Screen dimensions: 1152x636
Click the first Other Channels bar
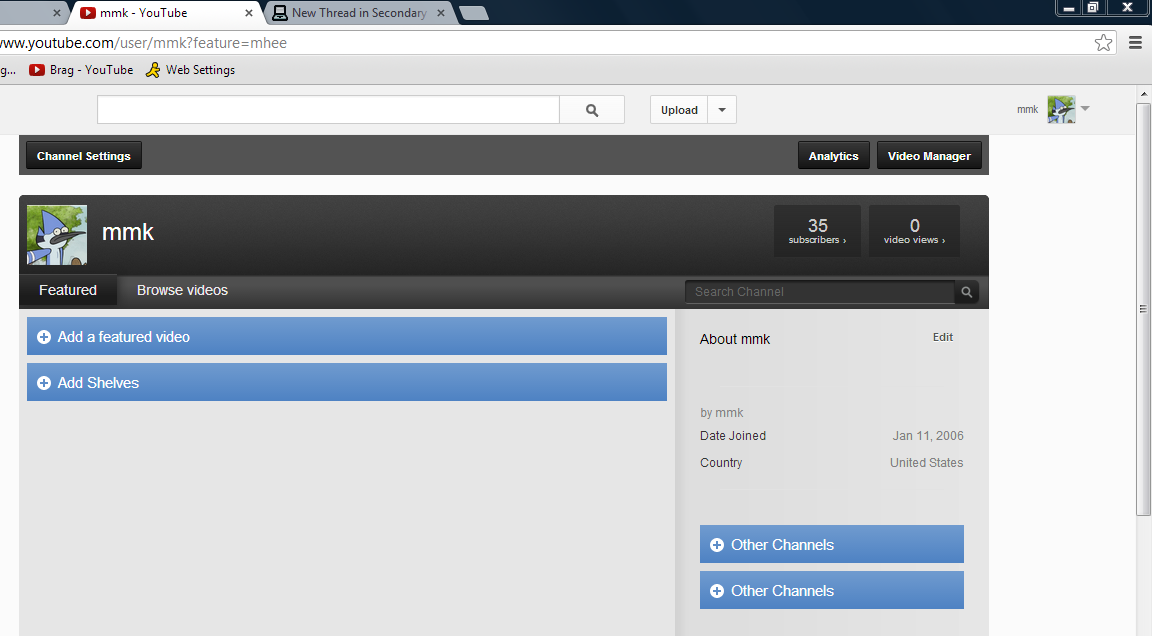[832, 544]
